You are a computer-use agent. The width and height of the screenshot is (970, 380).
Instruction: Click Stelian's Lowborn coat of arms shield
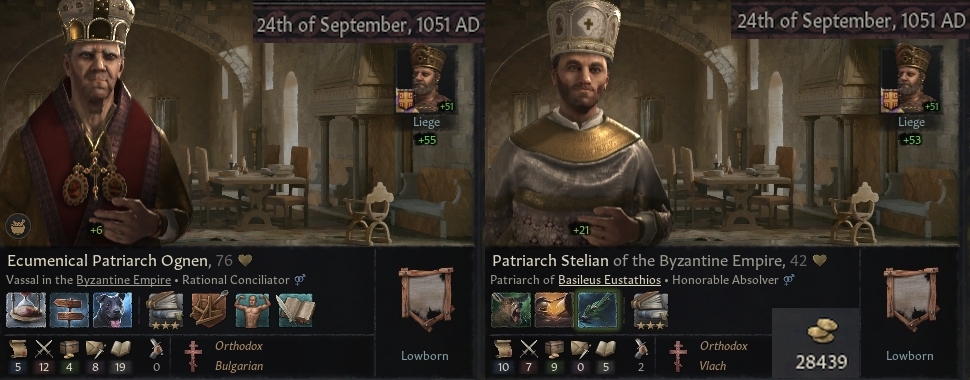[909, 299]
